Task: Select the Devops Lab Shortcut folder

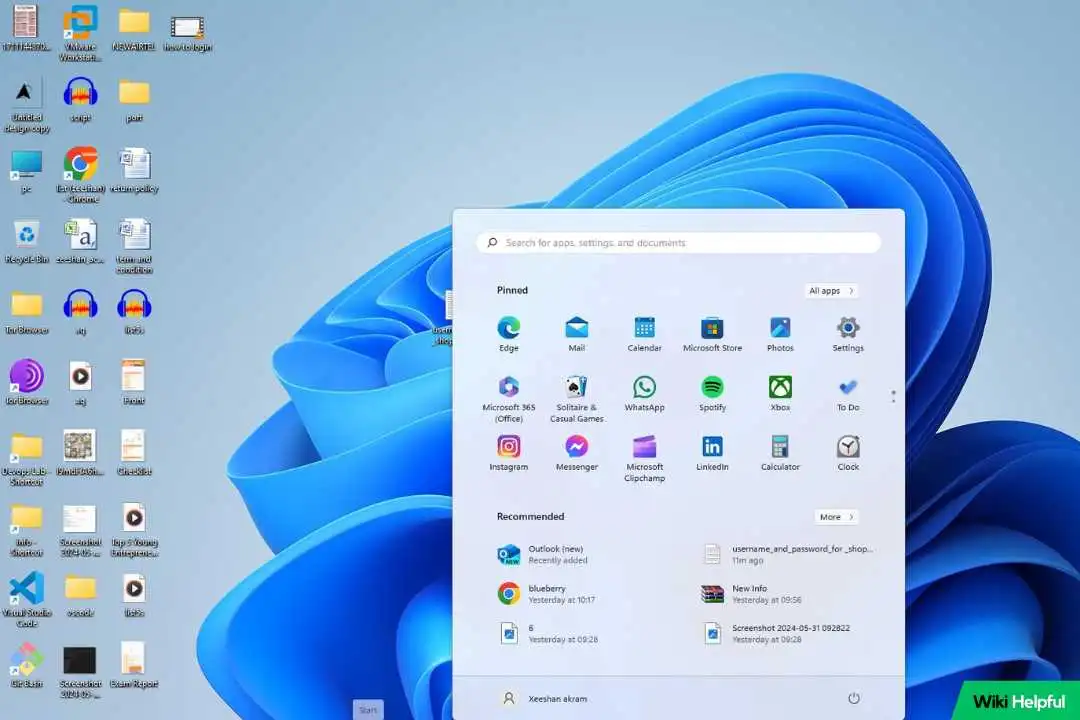Action: pos(26,460)
